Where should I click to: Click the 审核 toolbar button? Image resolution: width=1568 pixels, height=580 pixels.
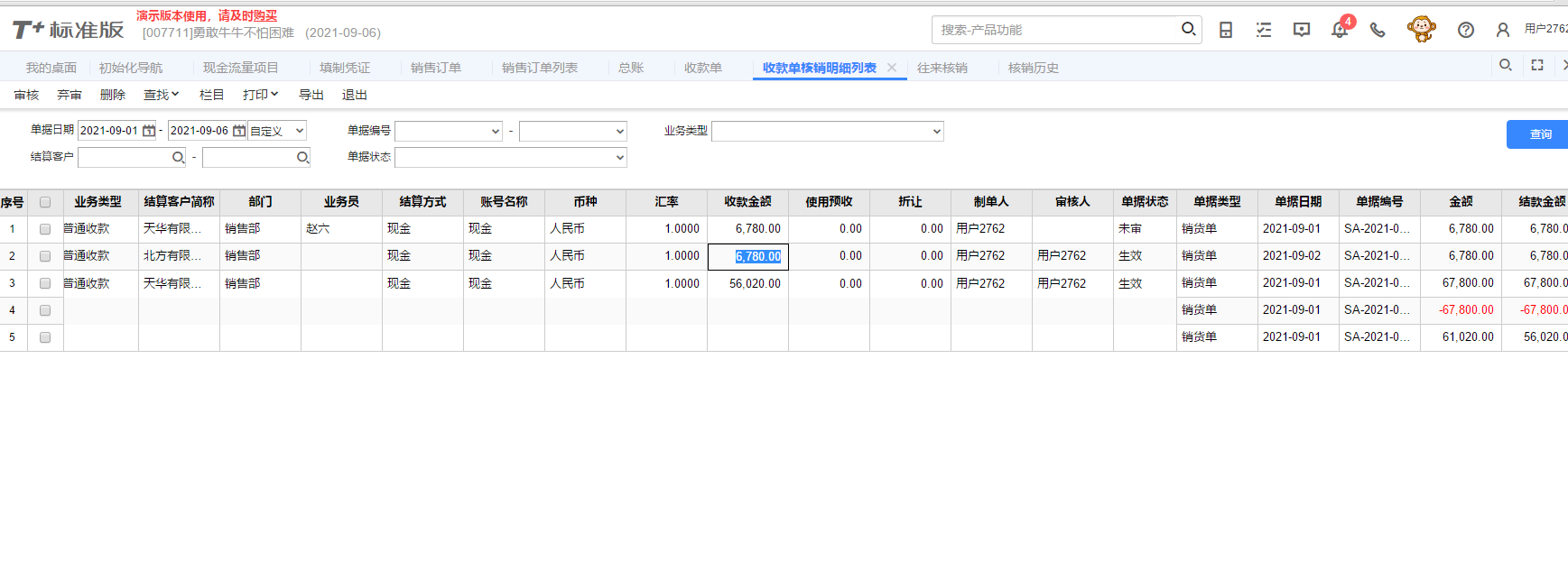pyautogui.click(x=27, y=95)
